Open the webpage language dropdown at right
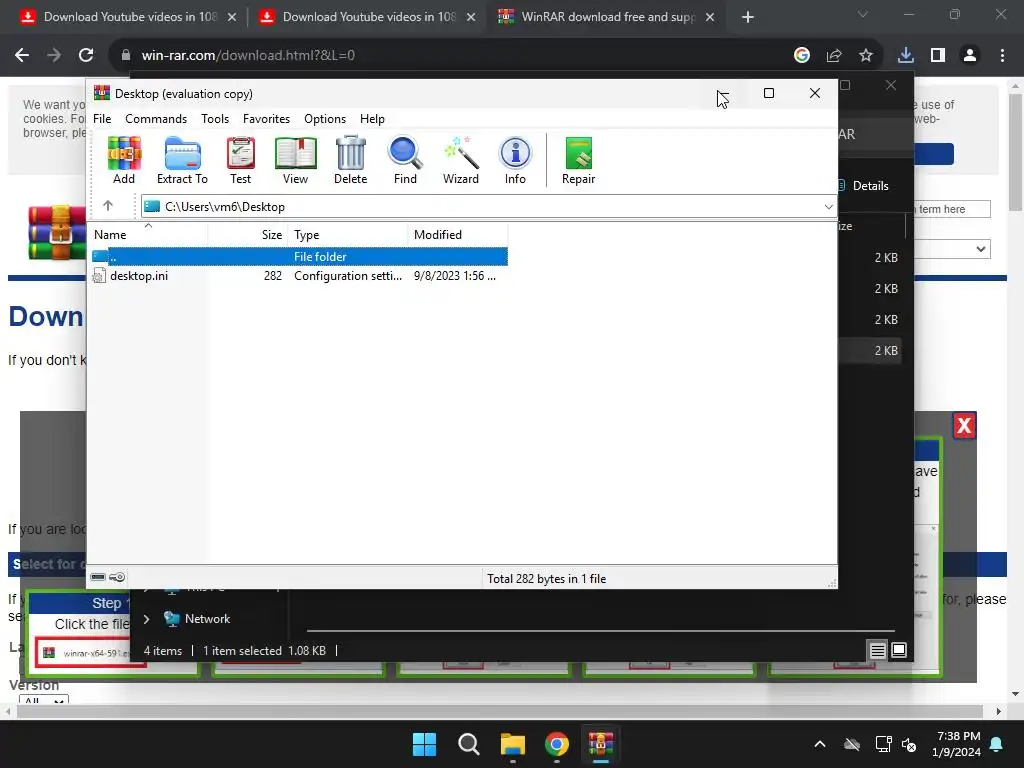 pyautogui.click(x=952, y=249)
